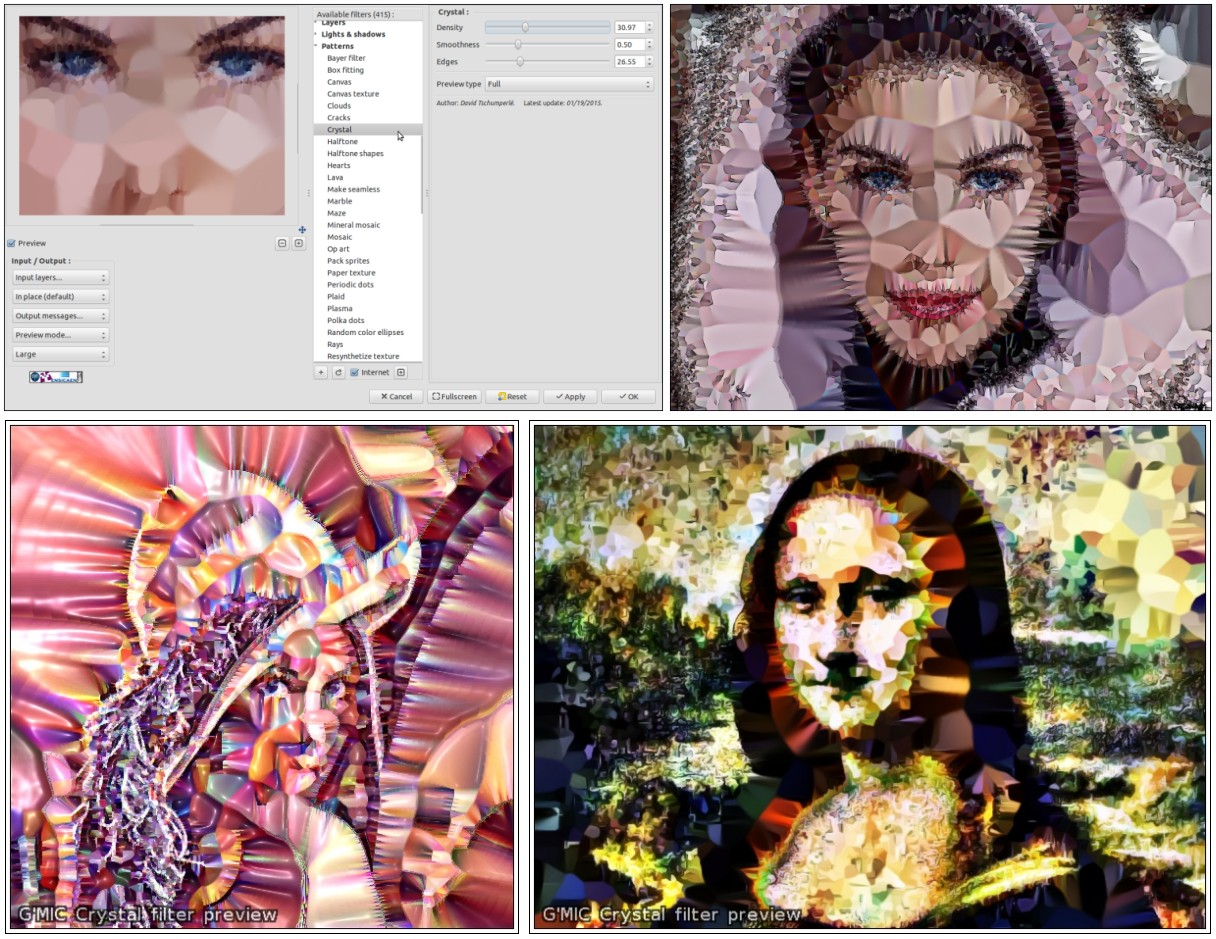Image resolution: width=1216 pixels, height=939 pixels.
Task: Select the Make seamless filter
Action: tap(353, 189)
